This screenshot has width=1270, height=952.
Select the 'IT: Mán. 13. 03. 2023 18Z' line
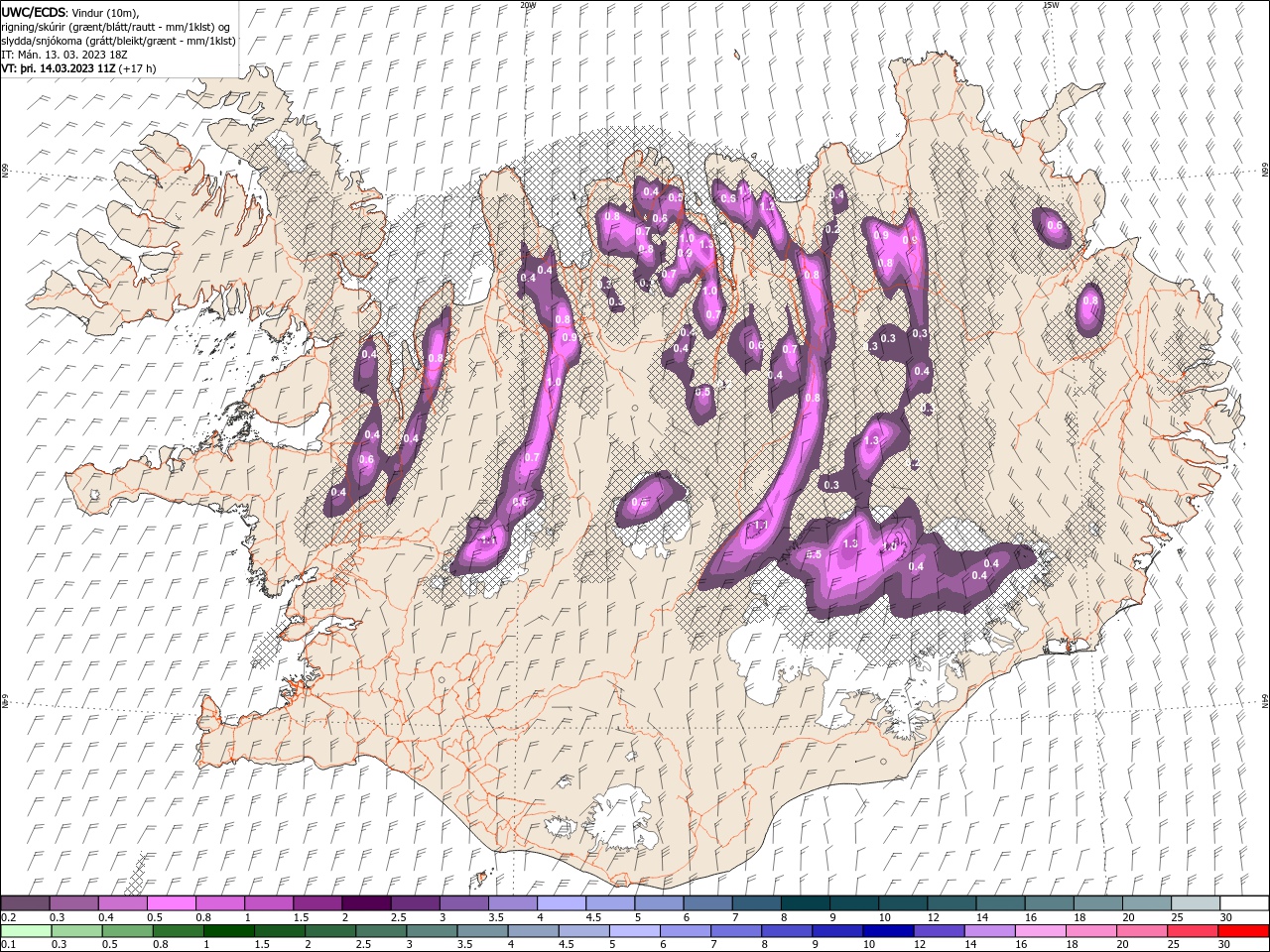coord(65,54)
